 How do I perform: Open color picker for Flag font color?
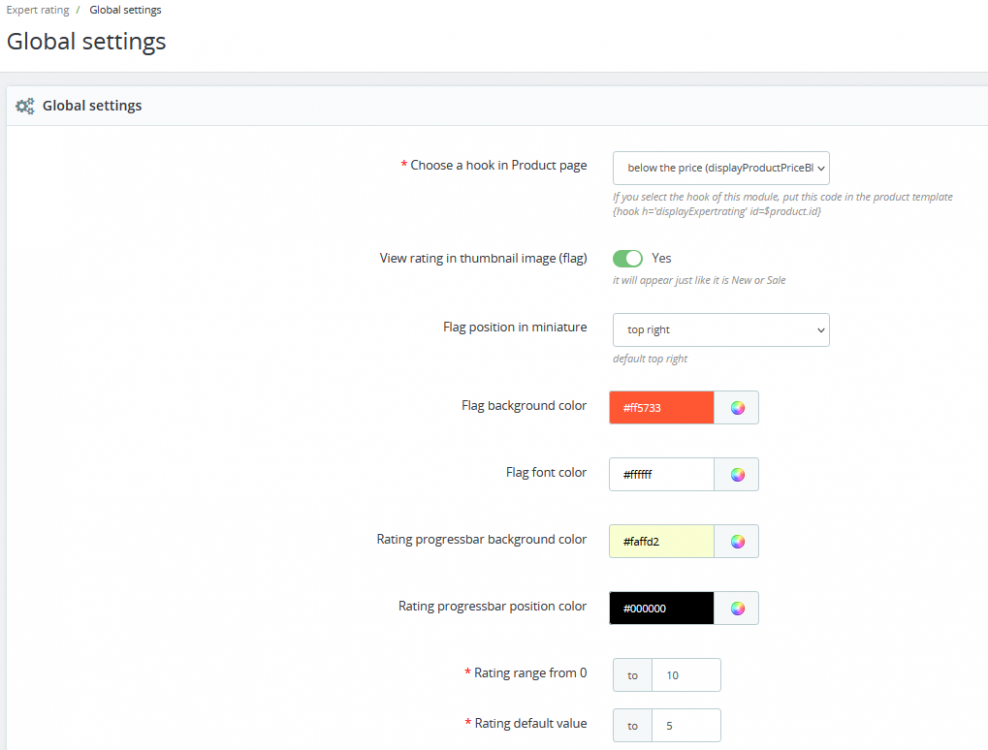(737, 475)
